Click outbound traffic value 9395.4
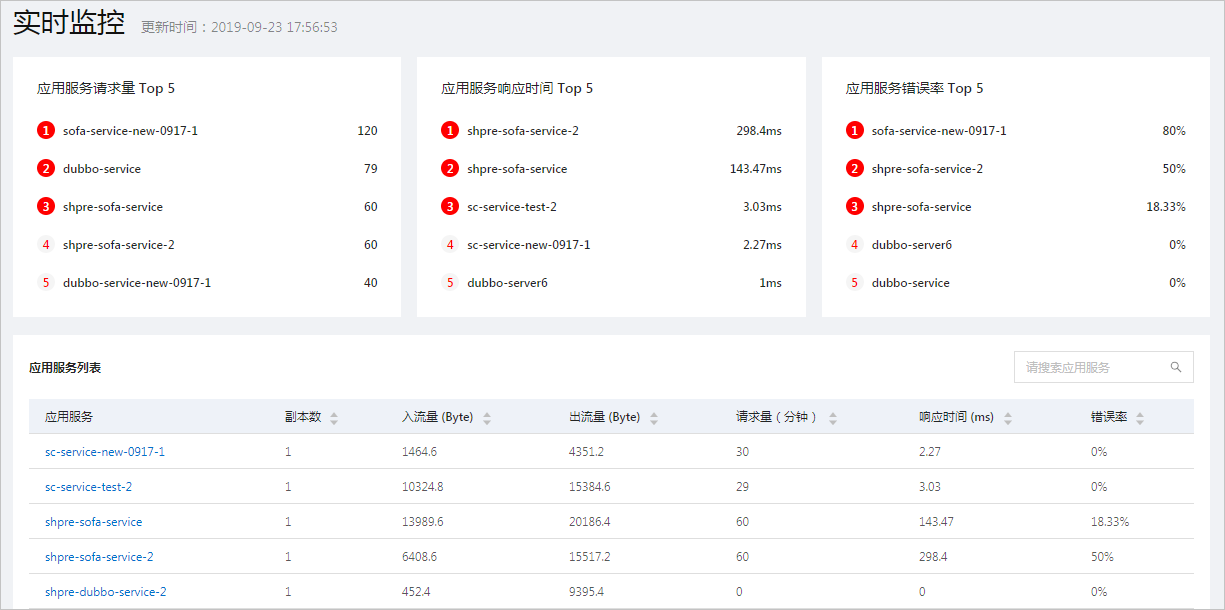 pos(586,592)
